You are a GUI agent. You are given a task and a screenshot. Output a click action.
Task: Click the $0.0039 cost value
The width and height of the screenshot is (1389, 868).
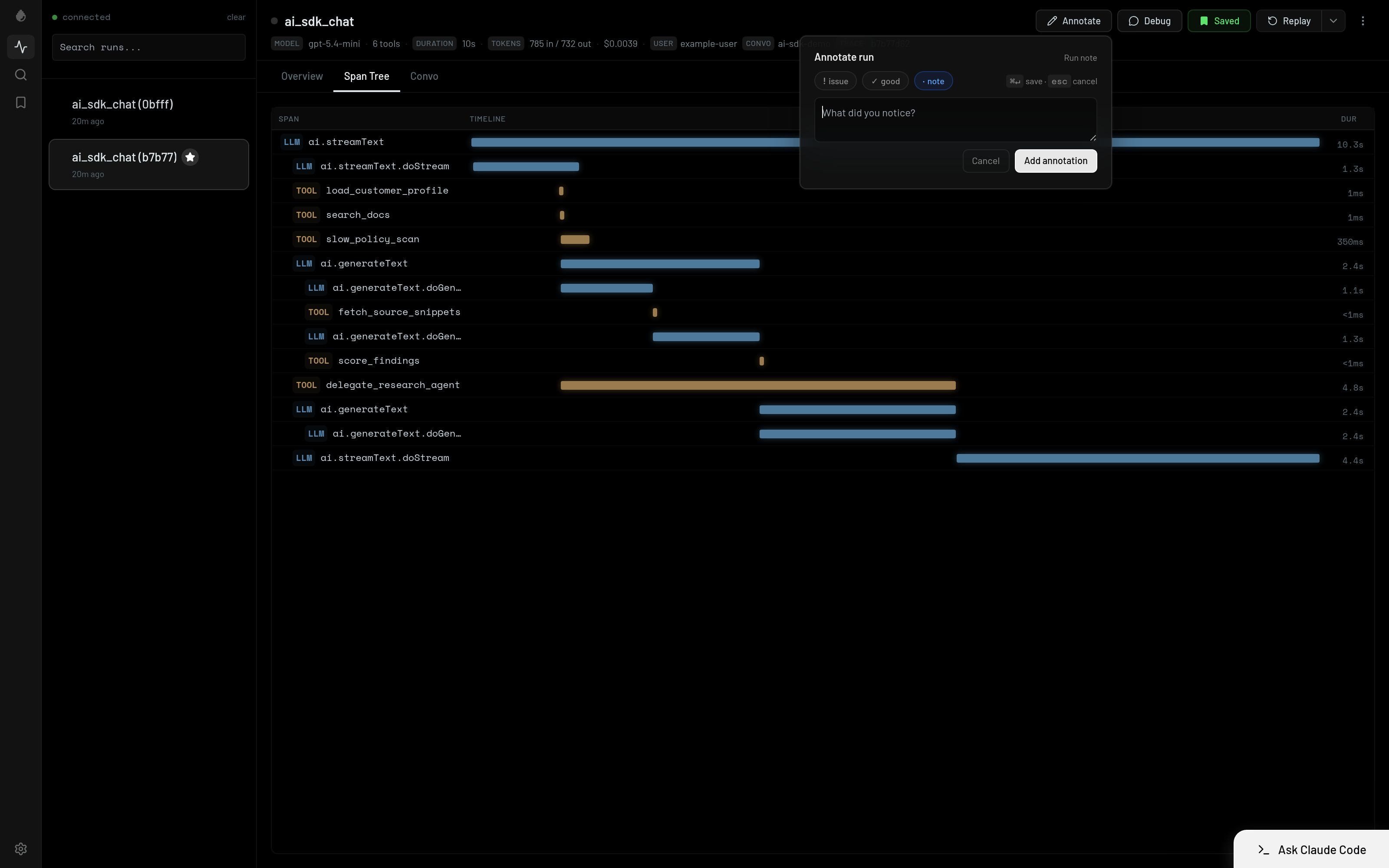tap(620, 44)
